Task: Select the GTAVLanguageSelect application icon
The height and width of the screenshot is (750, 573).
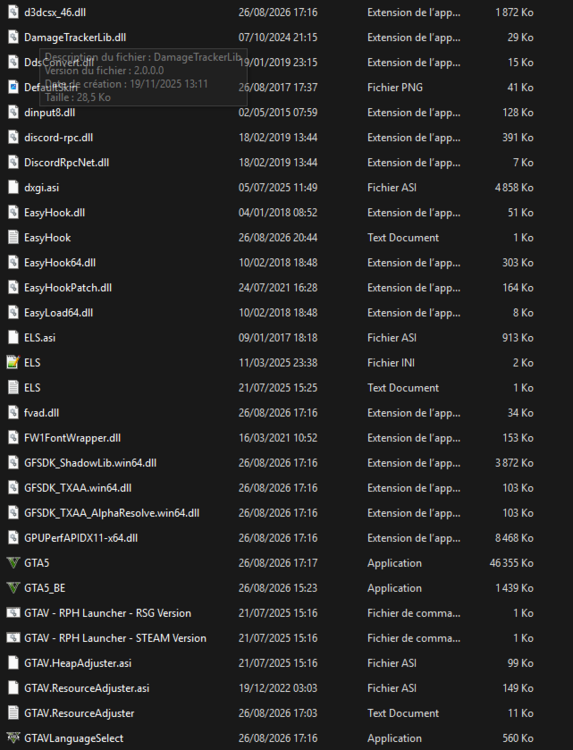Action: point(13,738)
